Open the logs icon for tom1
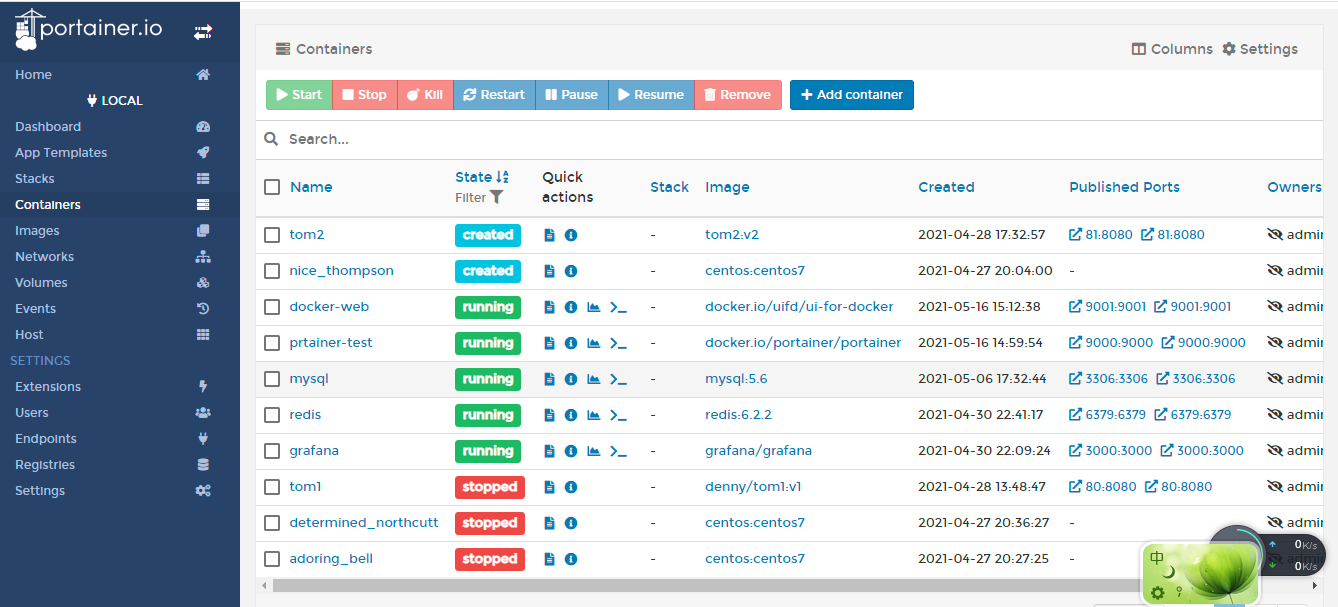This screenshot has width=1338, height=607. coord(549,487)
